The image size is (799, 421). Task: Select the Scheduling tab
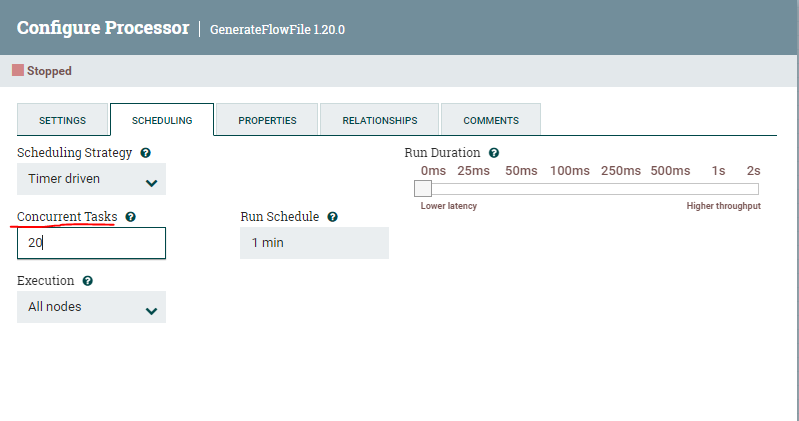(162, 120)
